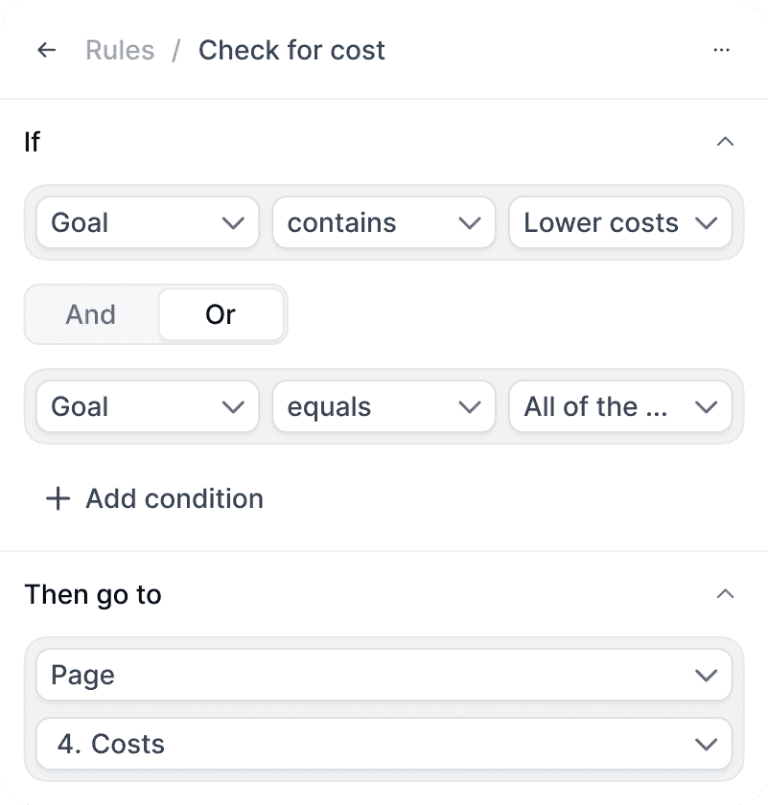Click the chevron in 4. Costs dropdown
Viewport: 768px width, 805px height.
[x=706, y=744]
